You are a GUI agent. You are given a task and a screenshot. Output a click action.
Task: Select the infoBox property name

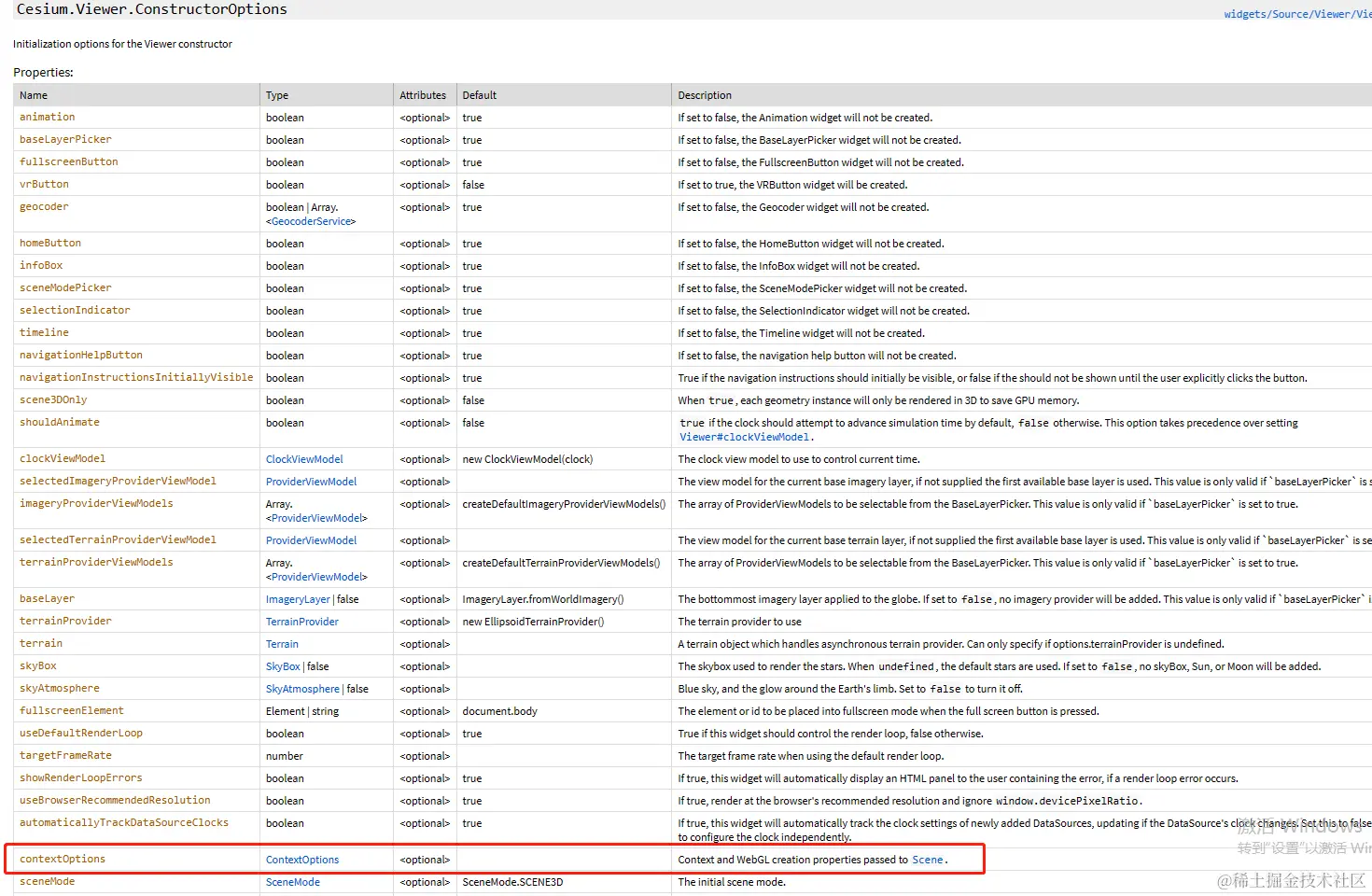click(41, 265)
